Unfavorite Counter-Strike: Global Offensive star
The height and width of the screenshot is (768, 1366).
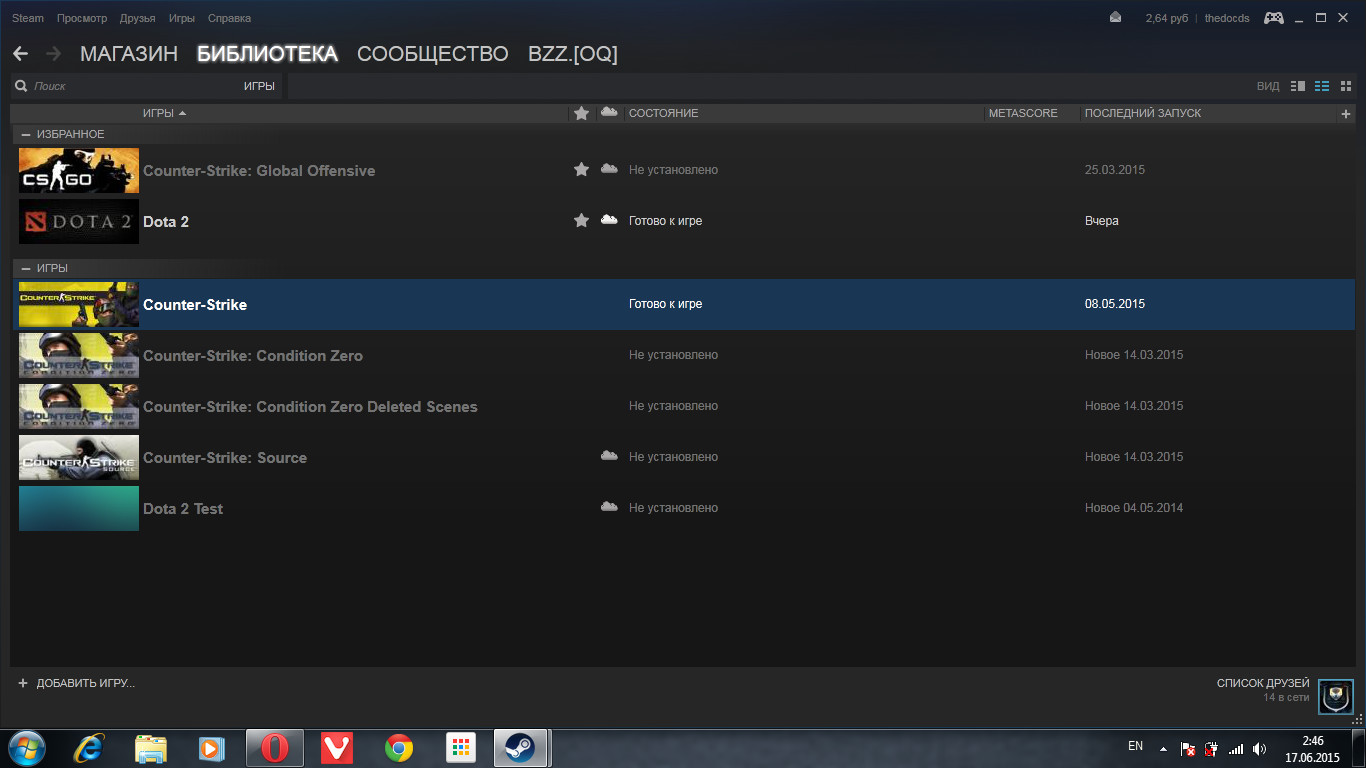581,169
